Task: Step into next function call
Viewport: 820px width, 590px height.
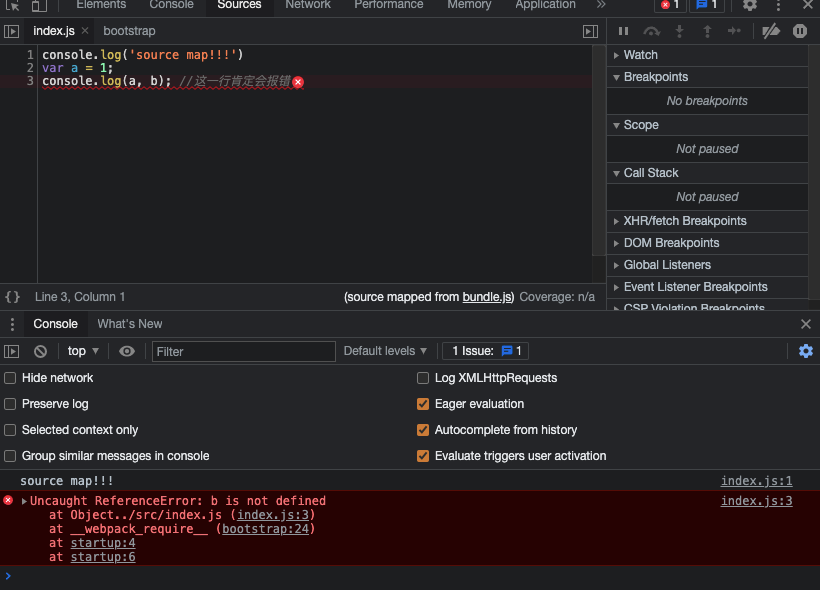Action: pyautogui.click(x=679, y=31)
